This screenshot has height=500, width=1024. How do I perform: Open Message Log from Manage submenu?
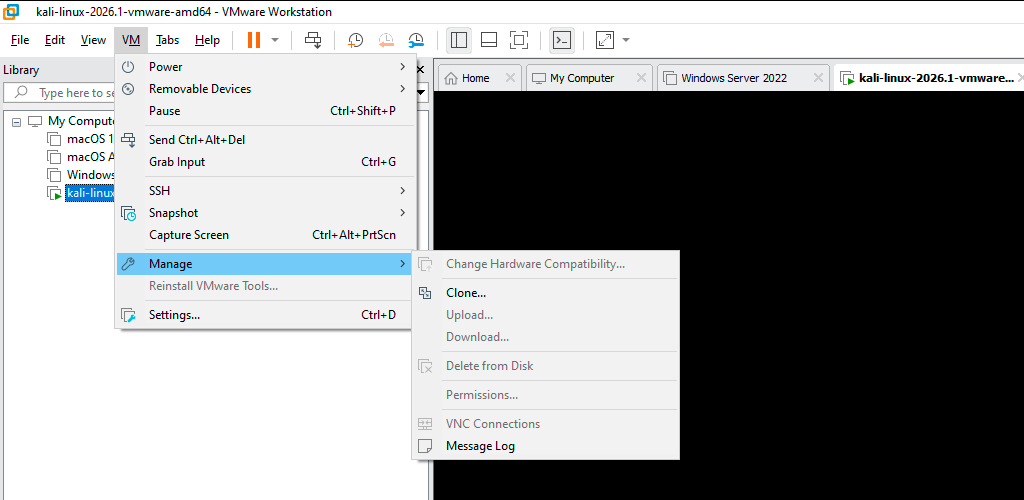pos(480,446)
